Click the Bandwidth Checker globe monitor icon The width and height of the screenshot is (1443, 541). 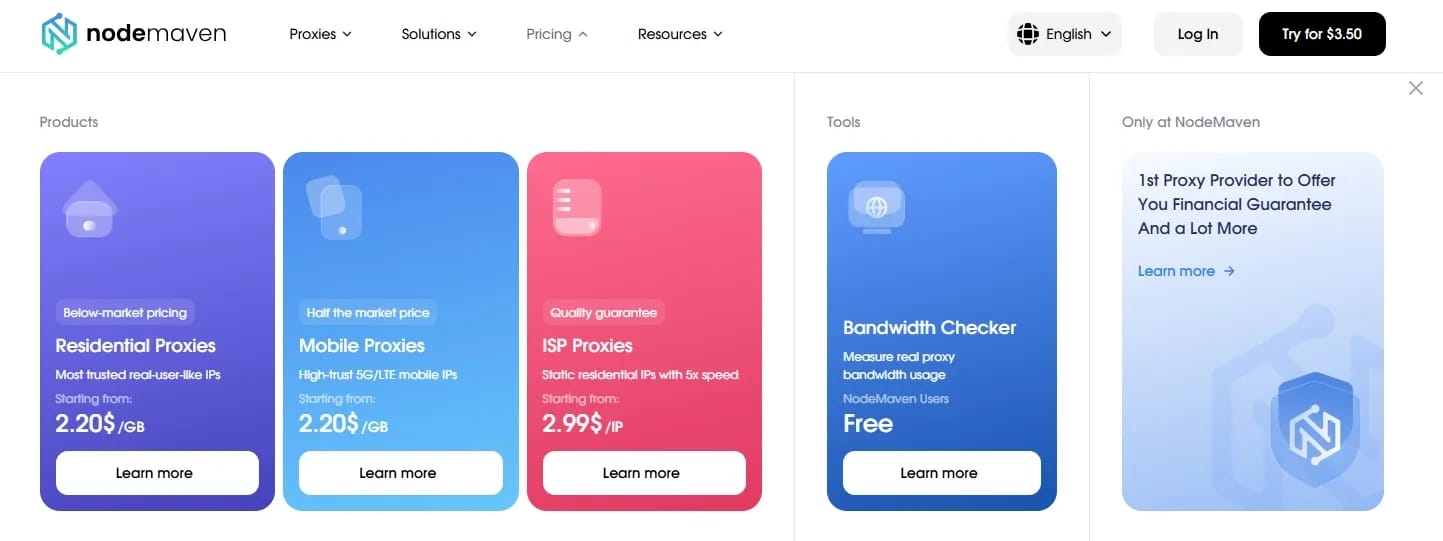coord(877,208)
